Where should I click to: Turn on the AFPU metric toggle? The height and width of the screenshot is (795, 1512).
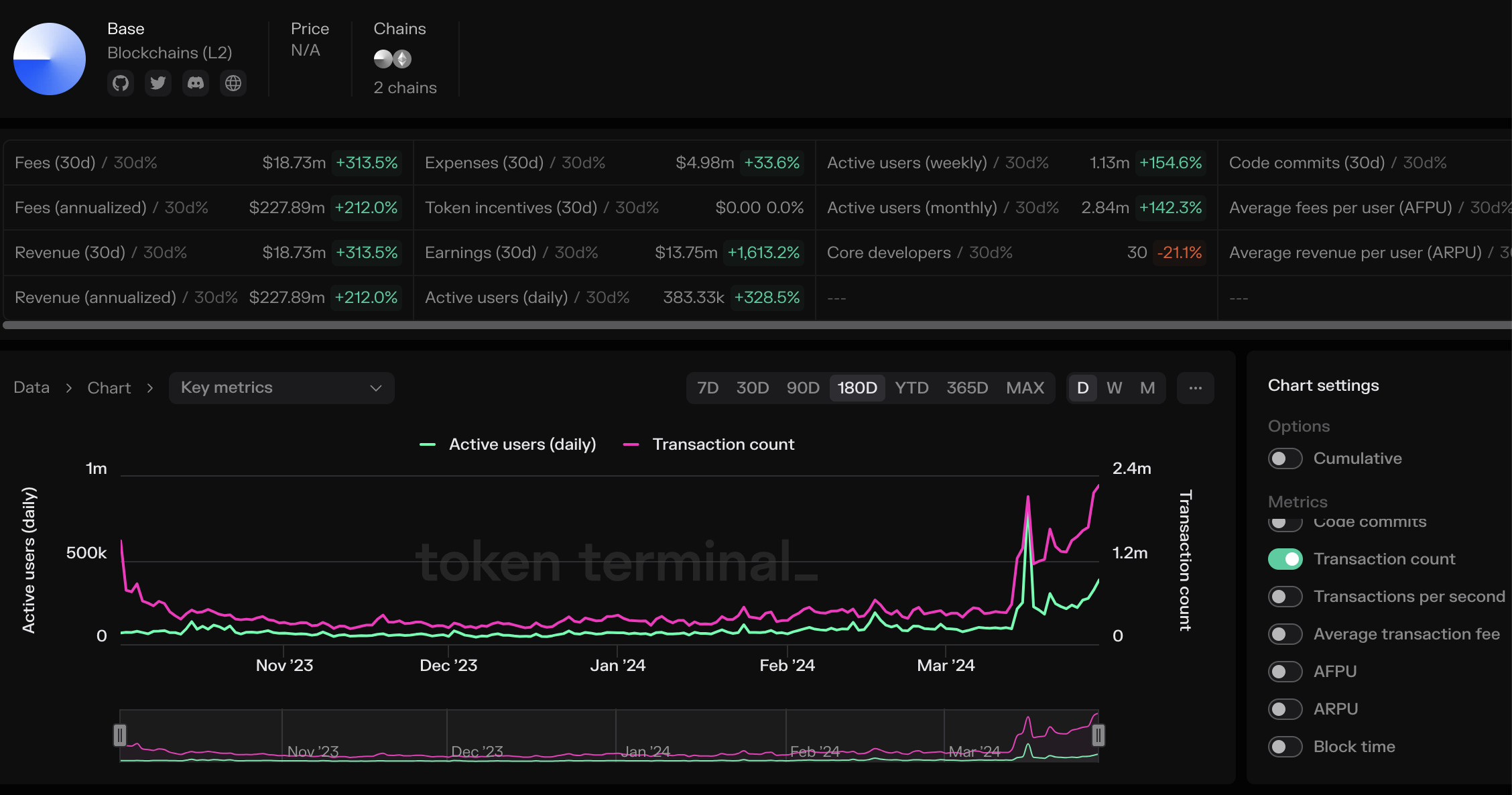click(x=1285, y=672)
